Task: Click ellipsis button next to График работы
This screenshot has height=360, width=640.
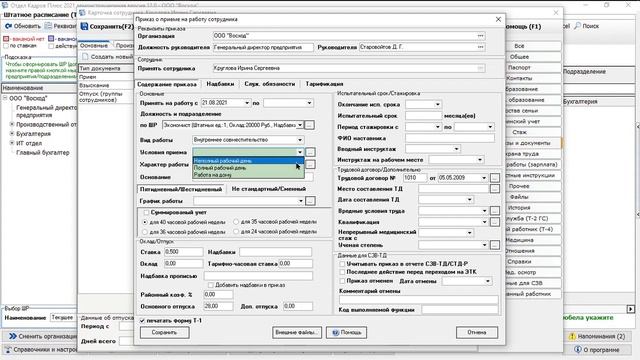Action: (310, 201)
